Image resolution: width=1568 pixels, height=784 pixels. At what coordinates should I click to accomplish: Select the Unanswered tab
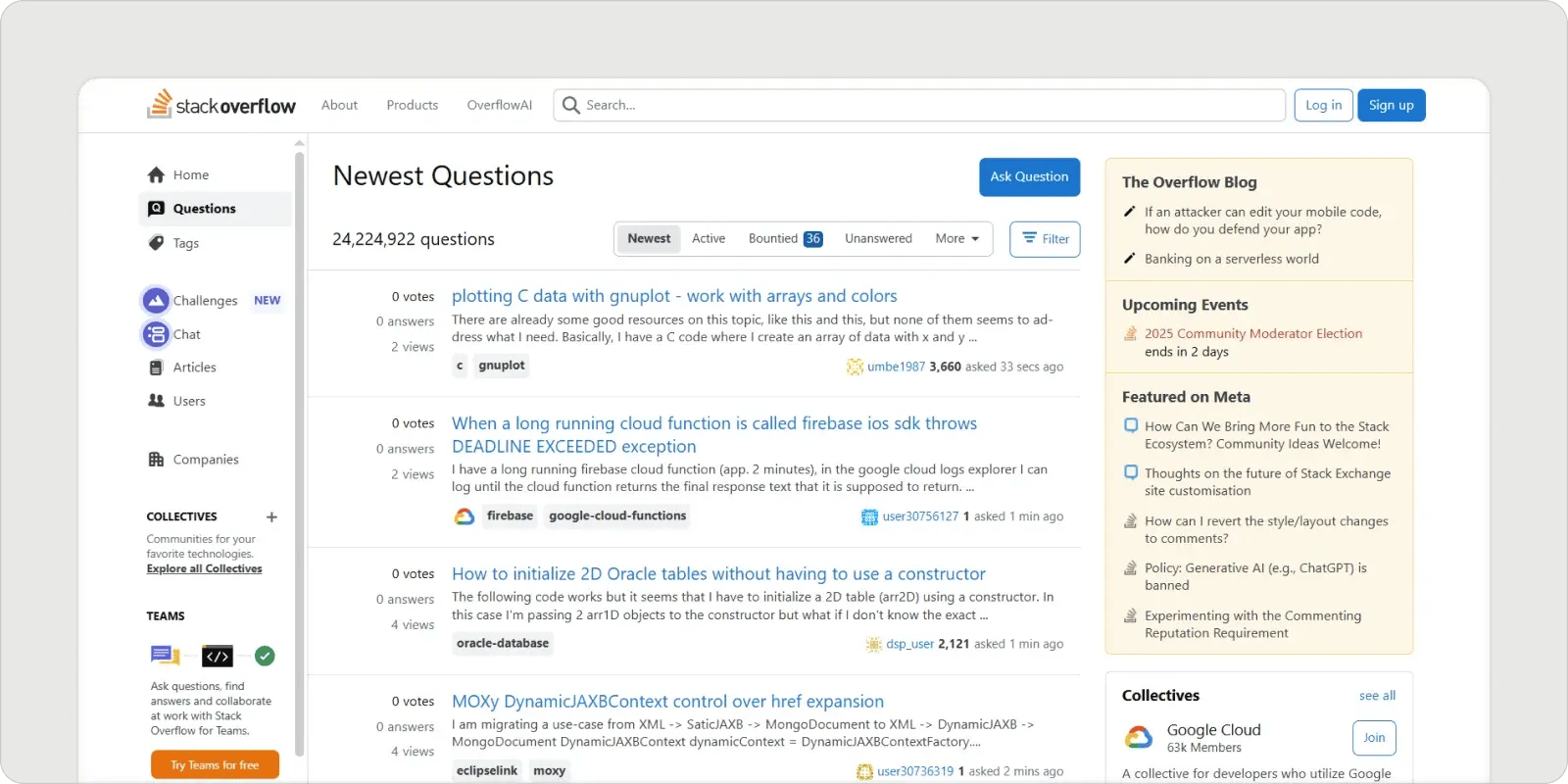coord(878,238)
